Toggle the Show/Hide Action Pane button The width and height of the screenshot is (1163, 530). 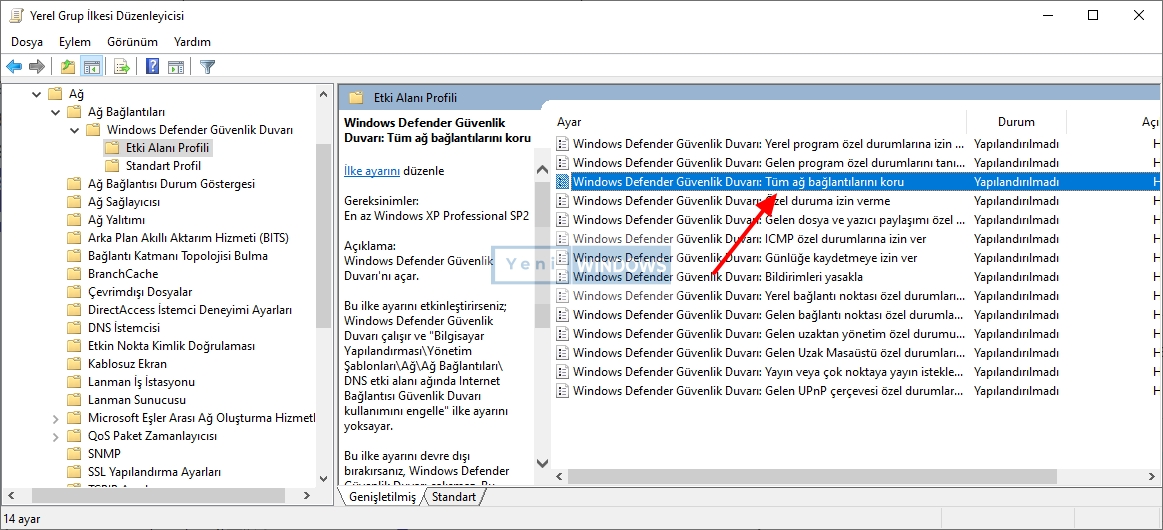176,67
